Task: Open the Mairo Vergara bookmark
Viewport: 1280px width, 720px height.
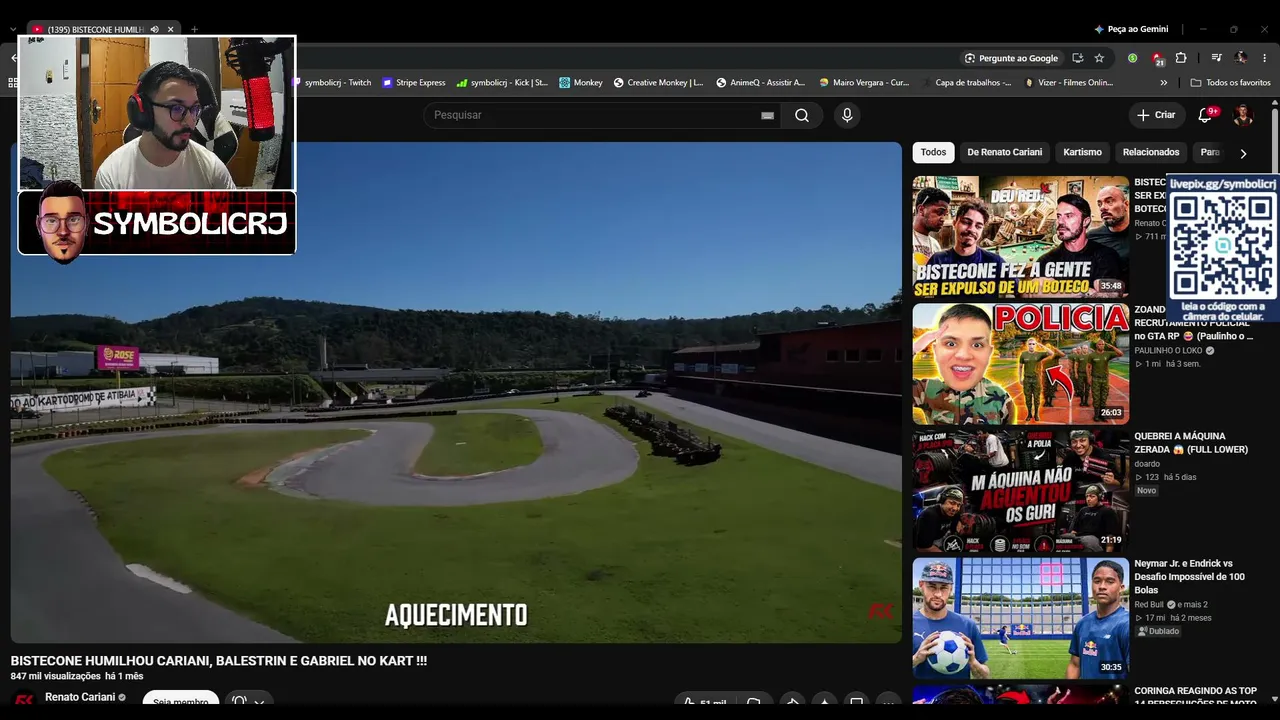Action: (864, 83)
